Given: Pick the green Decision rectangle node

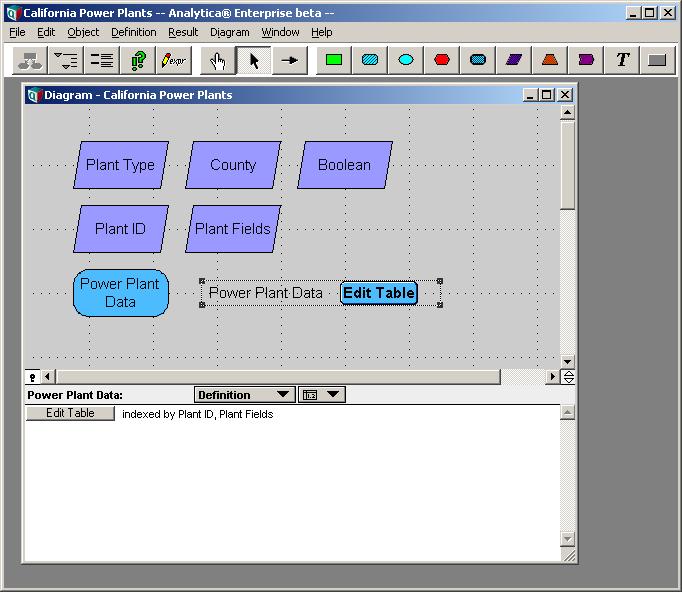Looking at the screenshot, I should pos(334,60).
